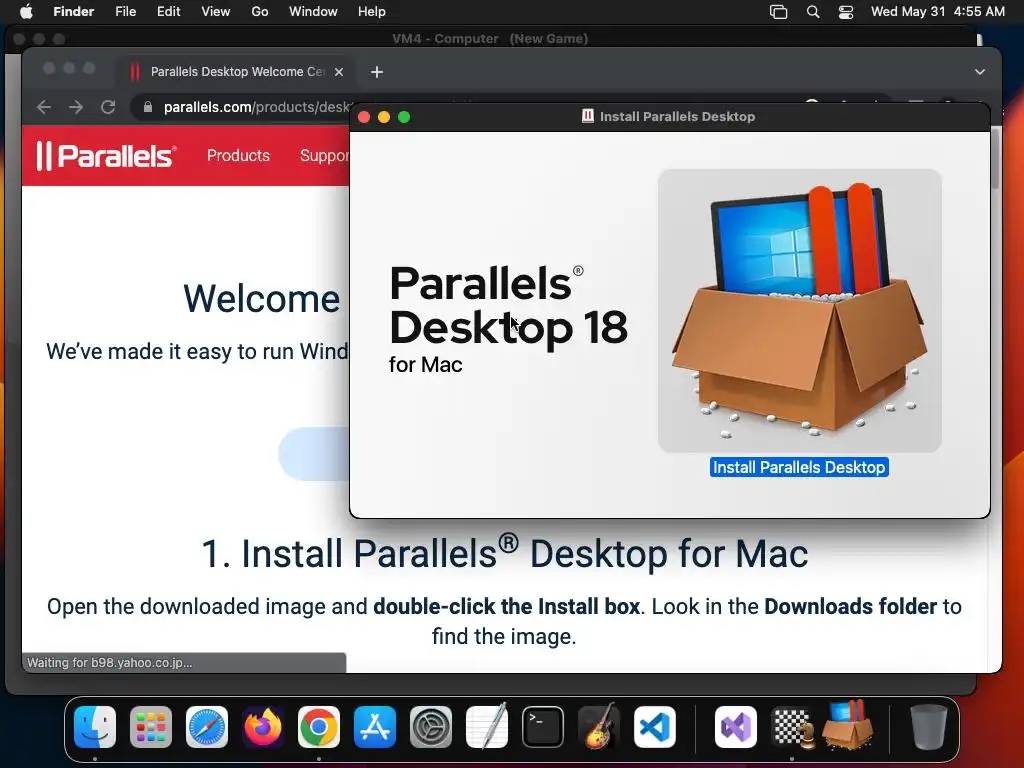Open the Go menu
The height and width of the screenshot is (768, 1024).
[260, 12]
